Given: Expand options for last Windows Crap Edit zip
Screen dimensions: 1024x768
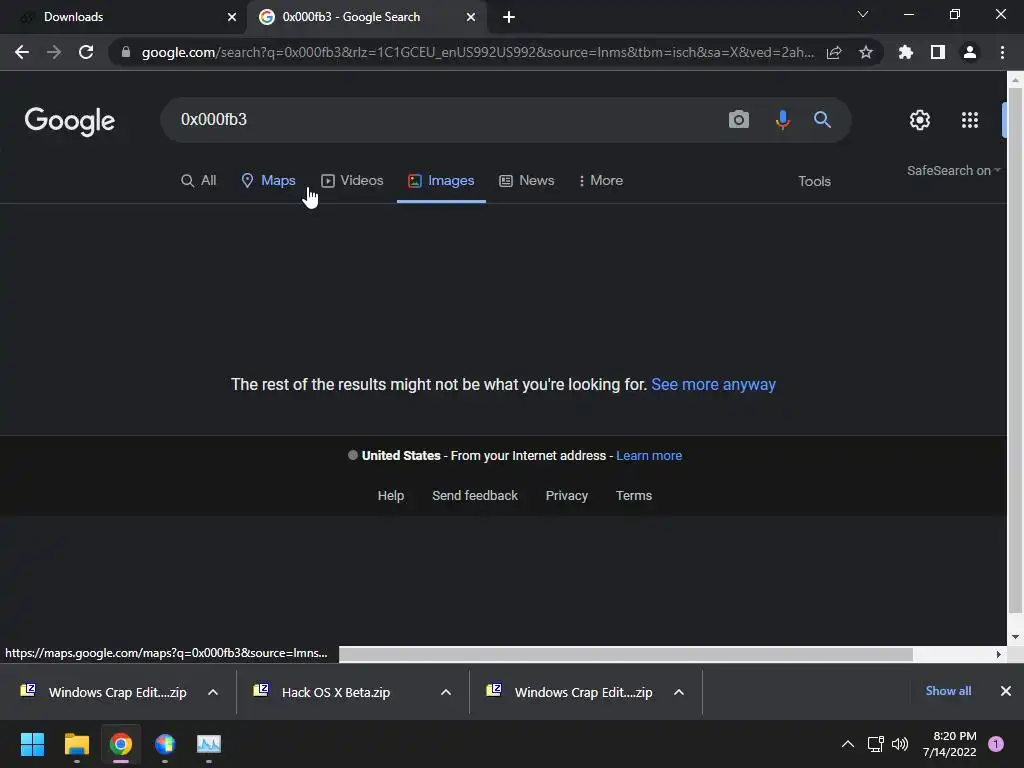Looking at the screenshot, I should click(679, 692).
